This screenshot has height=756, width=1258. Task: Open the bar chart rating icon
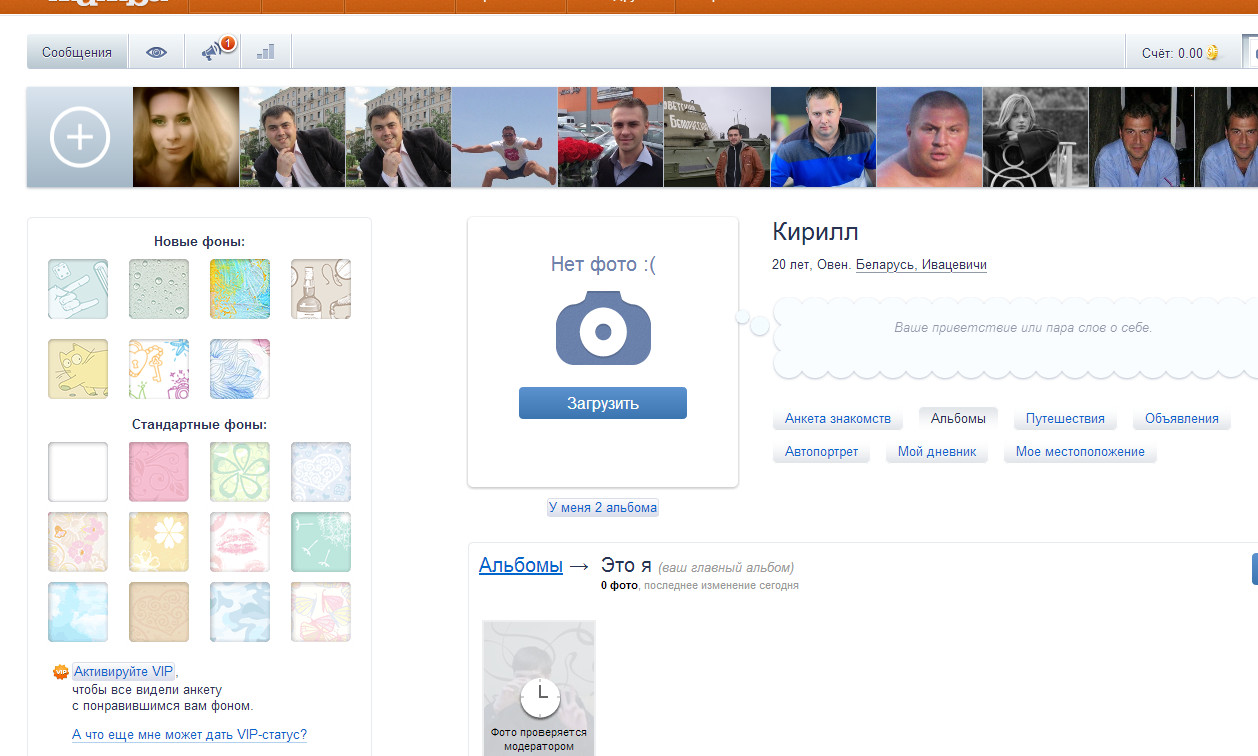(265, 51)
